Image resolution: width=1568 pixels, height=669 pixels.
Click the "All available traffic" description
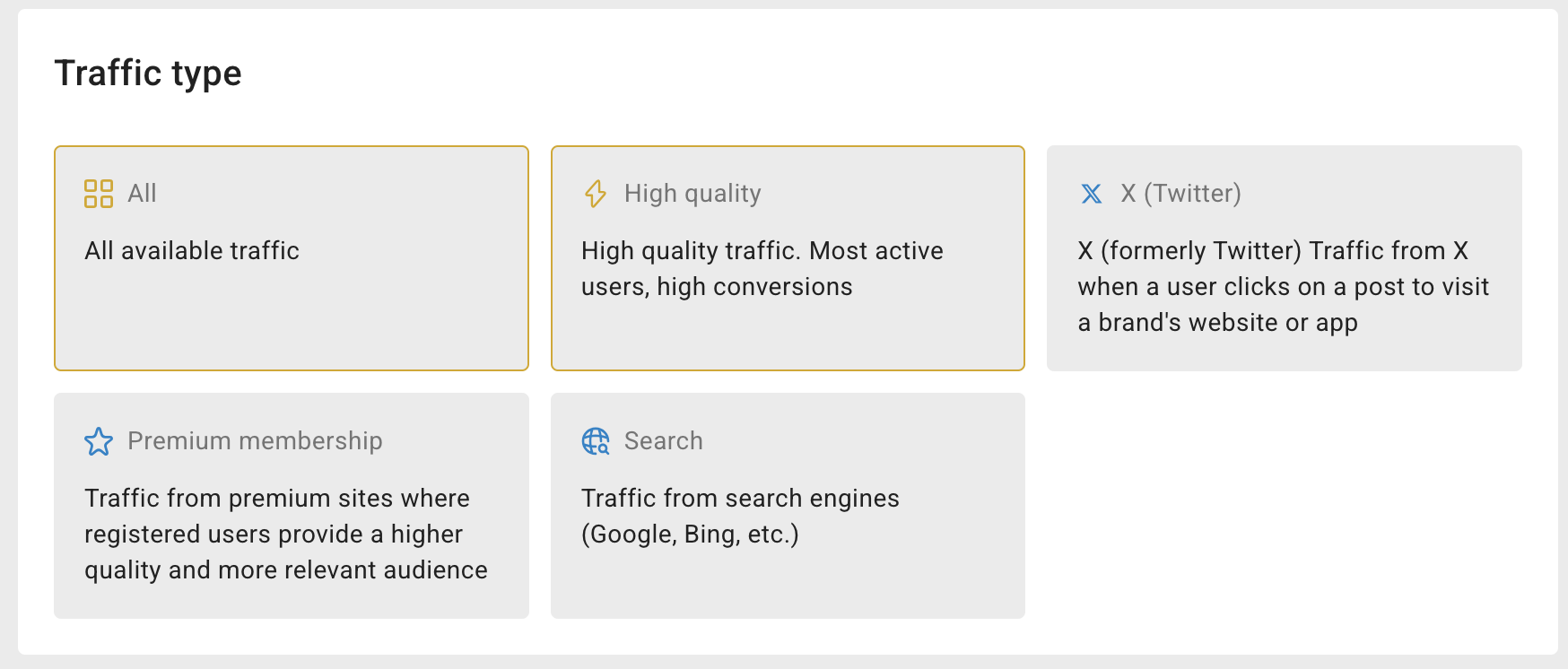tap(192, 251)
